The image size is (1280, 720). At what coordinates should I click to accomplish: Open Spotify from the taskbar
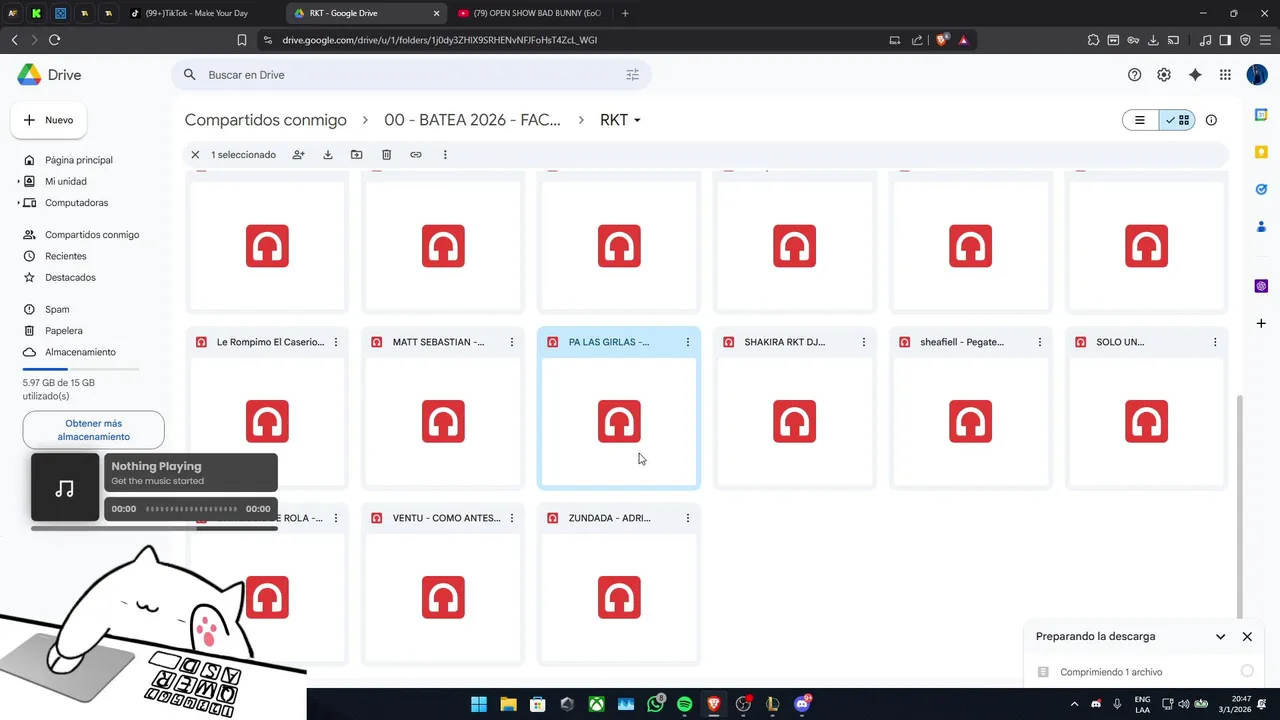[x=684, y=704]
